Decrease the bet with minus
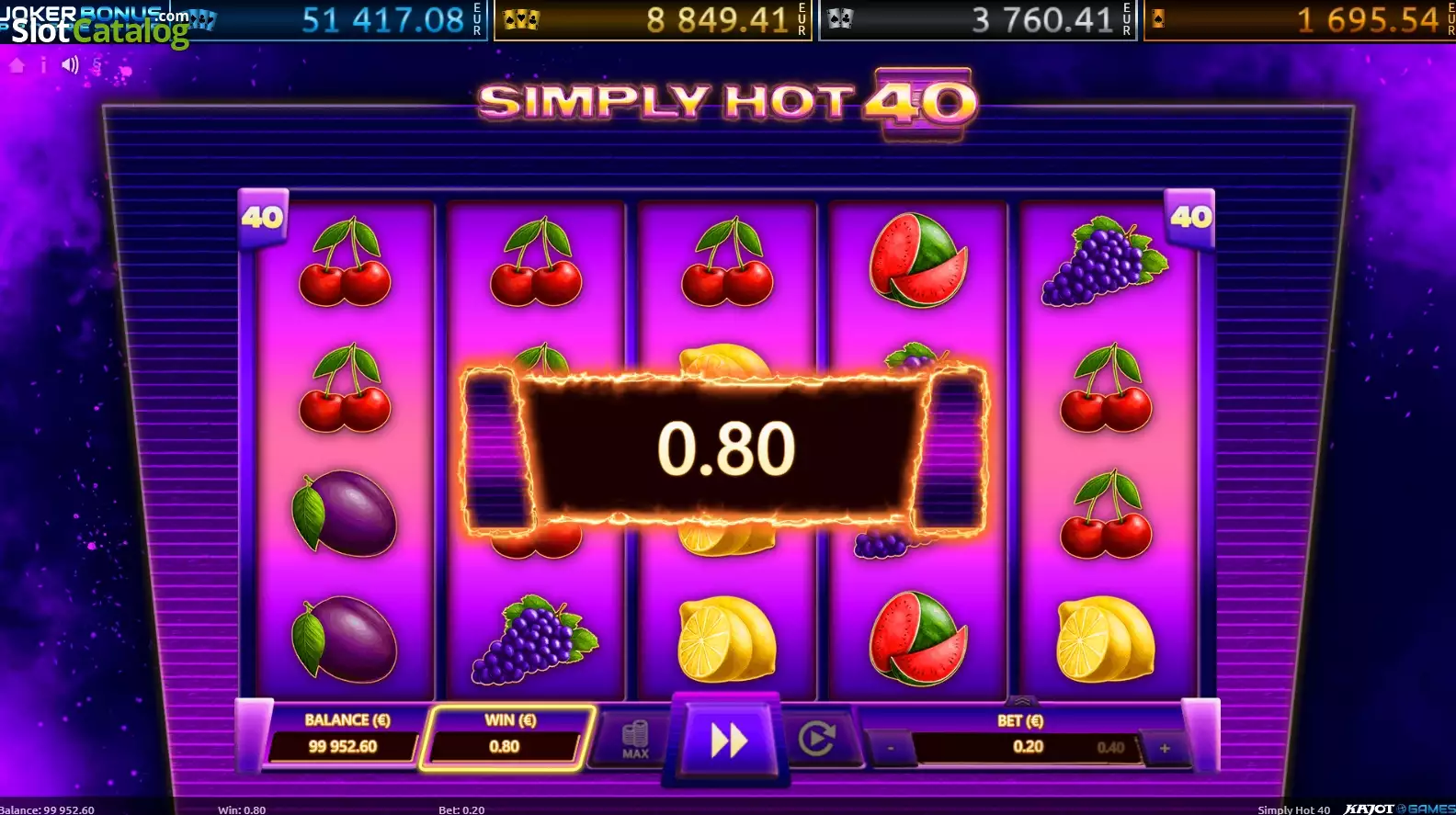This screenshot has height=815, width=1456. click(x=890, y=748)
